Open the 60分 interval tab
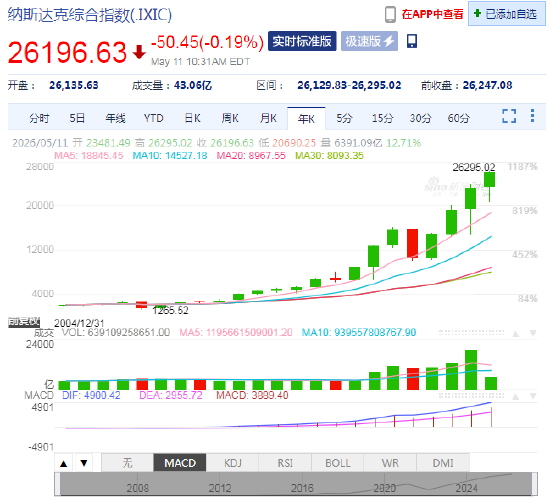Viewport: 550px width, 503px height. [x=458, y=118]
